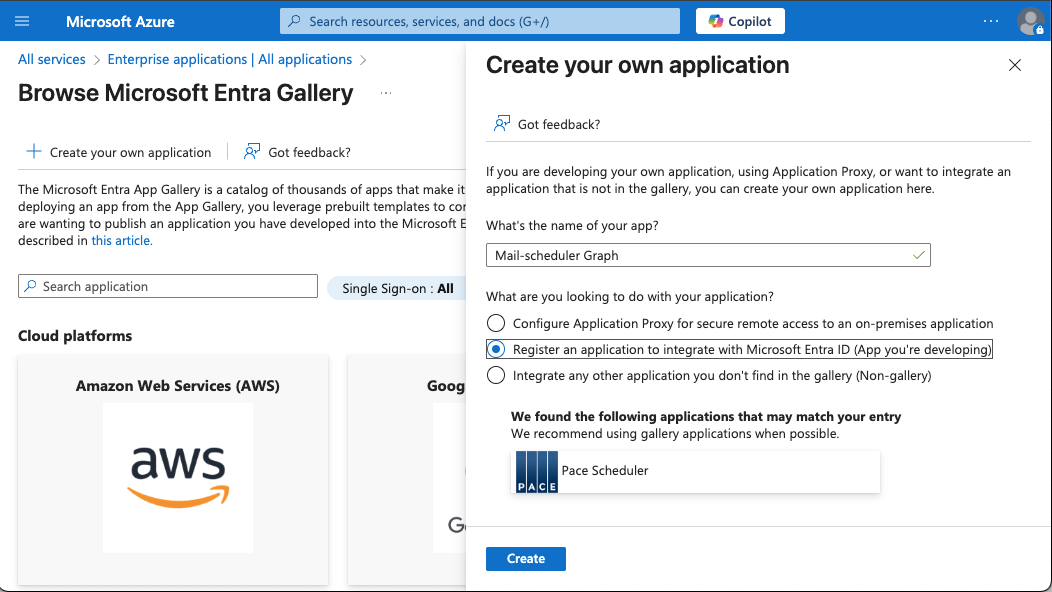Select Register an application with Entra ID
The image size is (1052, 592).
click(x=496, y=349)
